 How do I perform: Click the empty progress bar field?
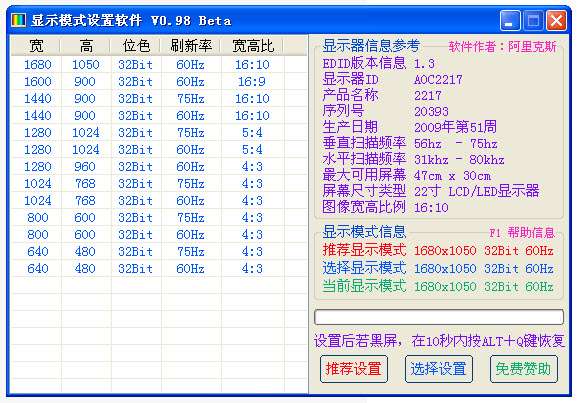coord(439,317)
